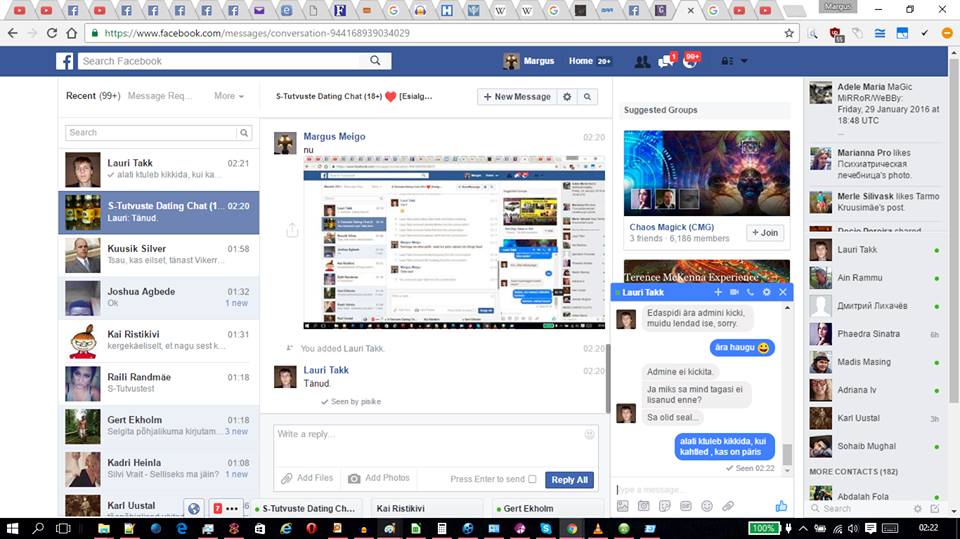
Task: Open notifications globe icon with 99+ badge
Action: [x=690, y=61]
